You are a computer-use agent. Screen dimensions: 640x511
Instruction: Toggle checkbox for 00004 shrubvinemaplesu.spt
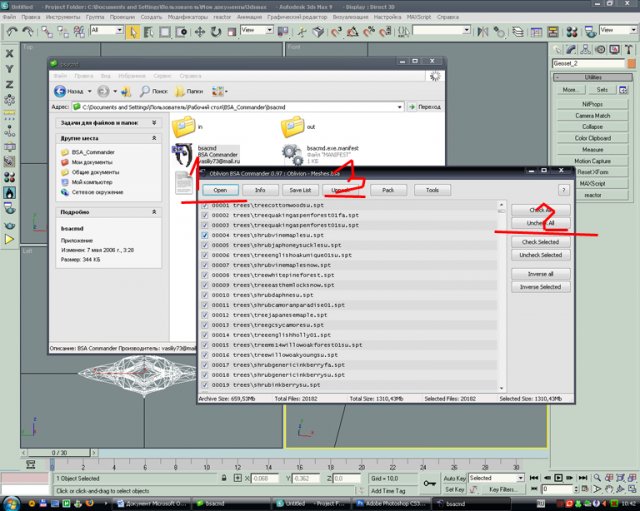coord(205,235)
